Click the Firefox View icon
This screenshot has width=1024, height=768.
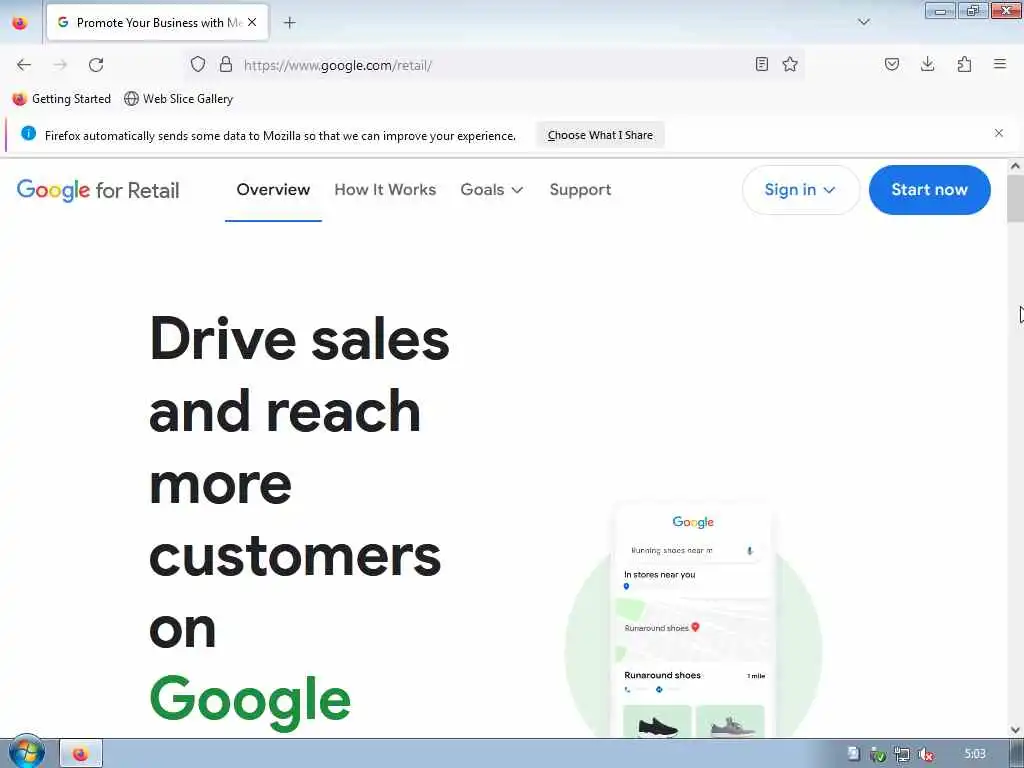point(20,23)
